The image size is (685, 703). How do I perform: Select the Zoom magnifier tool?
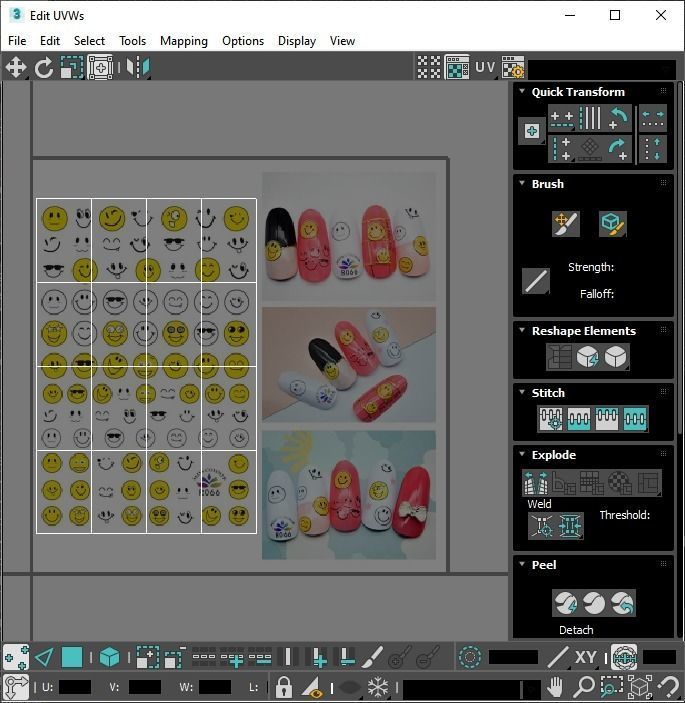(x=584, y=686)
